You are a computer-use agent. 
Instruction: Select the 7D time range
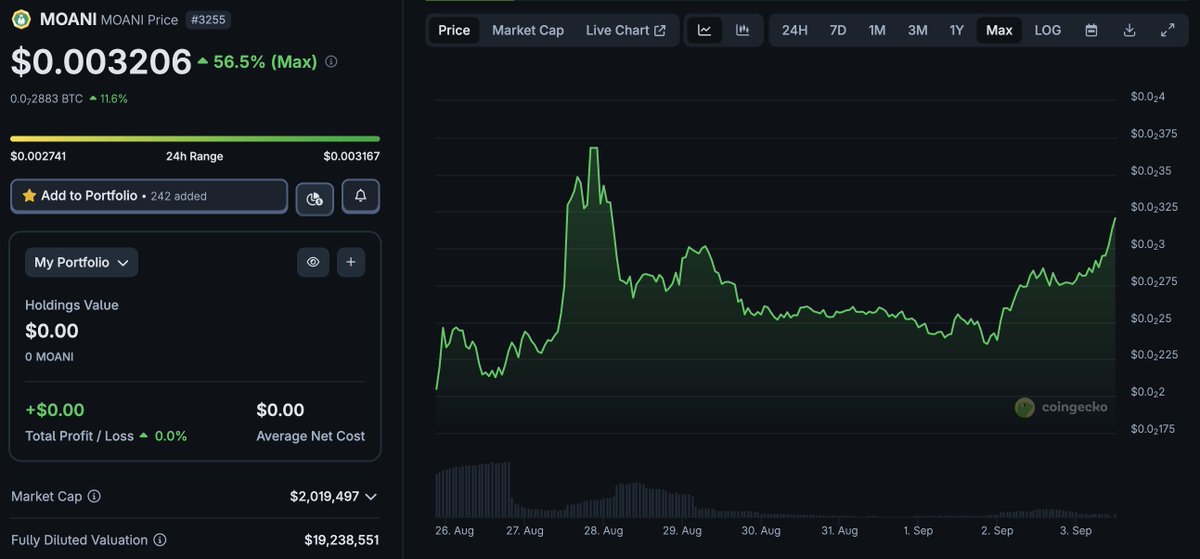point(838,30)
